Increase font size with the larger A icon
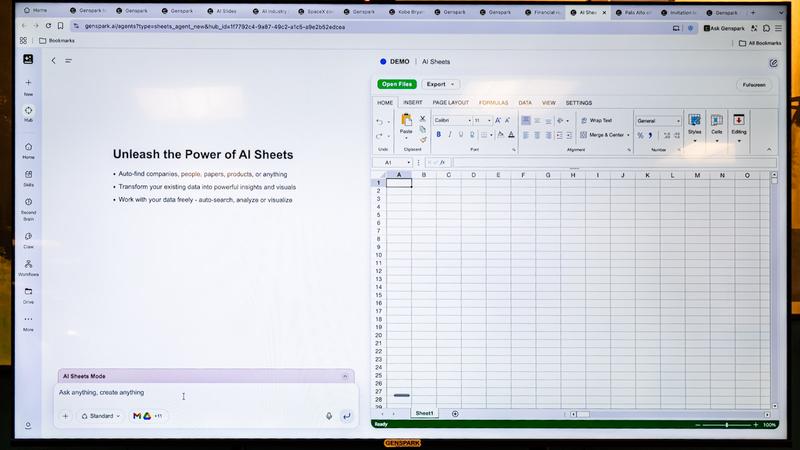 [498, 120]
